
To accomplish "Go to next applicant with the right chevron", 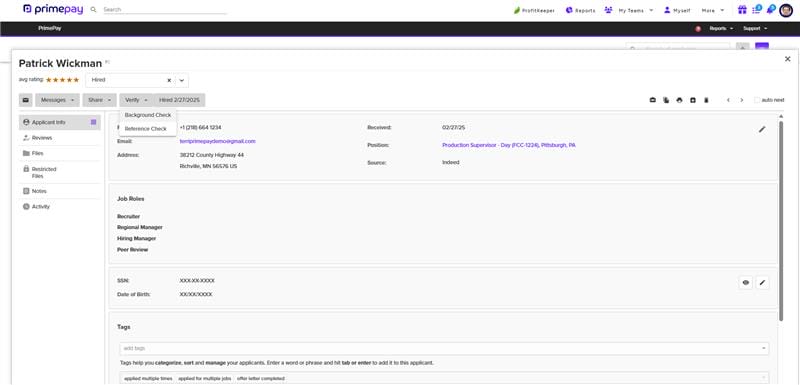I will (x=742, y=100).
